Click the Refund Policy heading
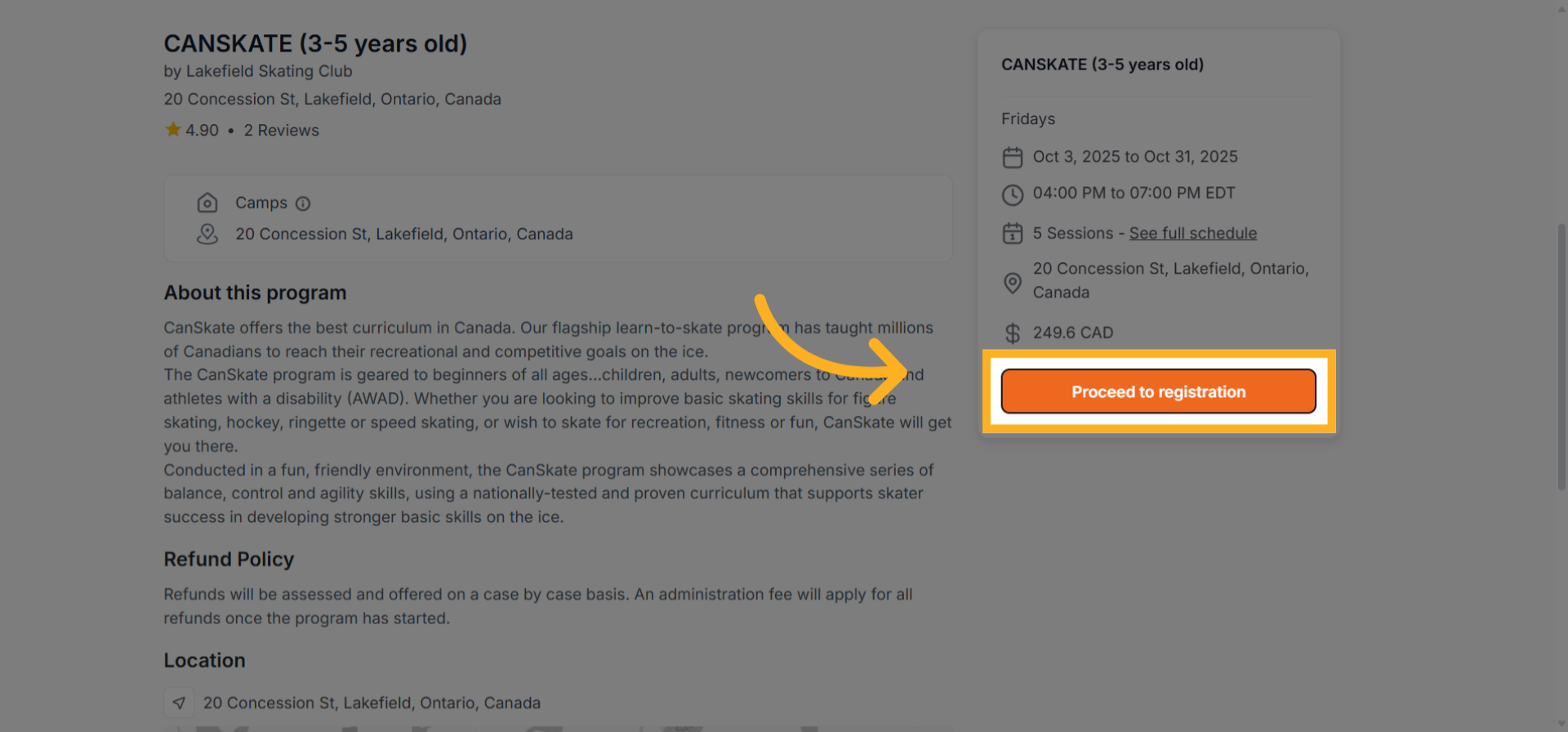This screenshot has width=1568, height=732. 229,560
